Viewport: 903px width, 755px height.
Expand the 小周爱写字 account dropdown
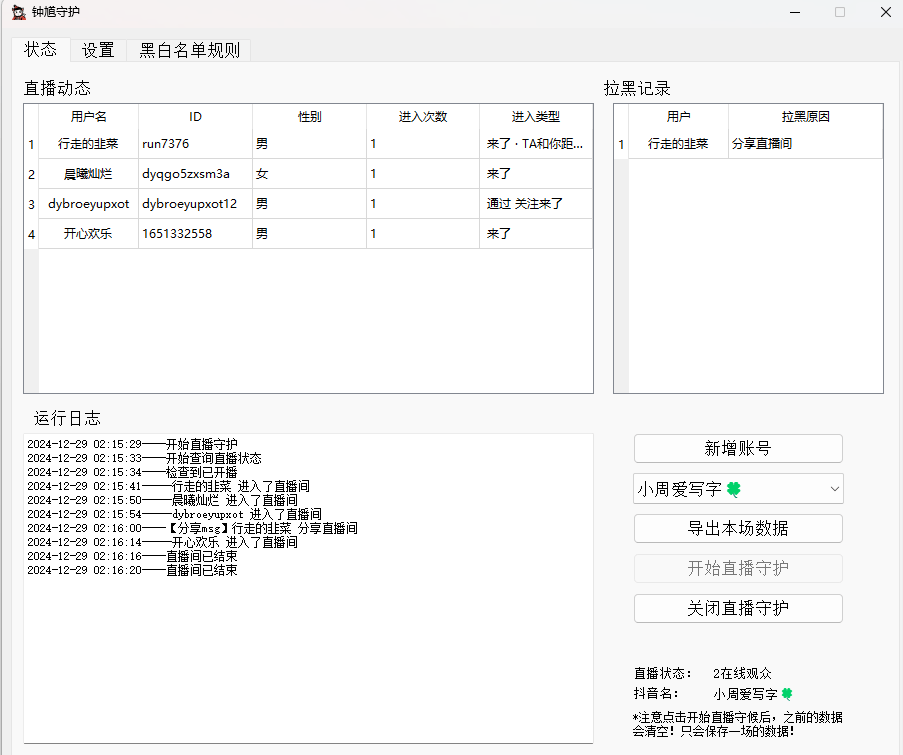coord(738,488)
